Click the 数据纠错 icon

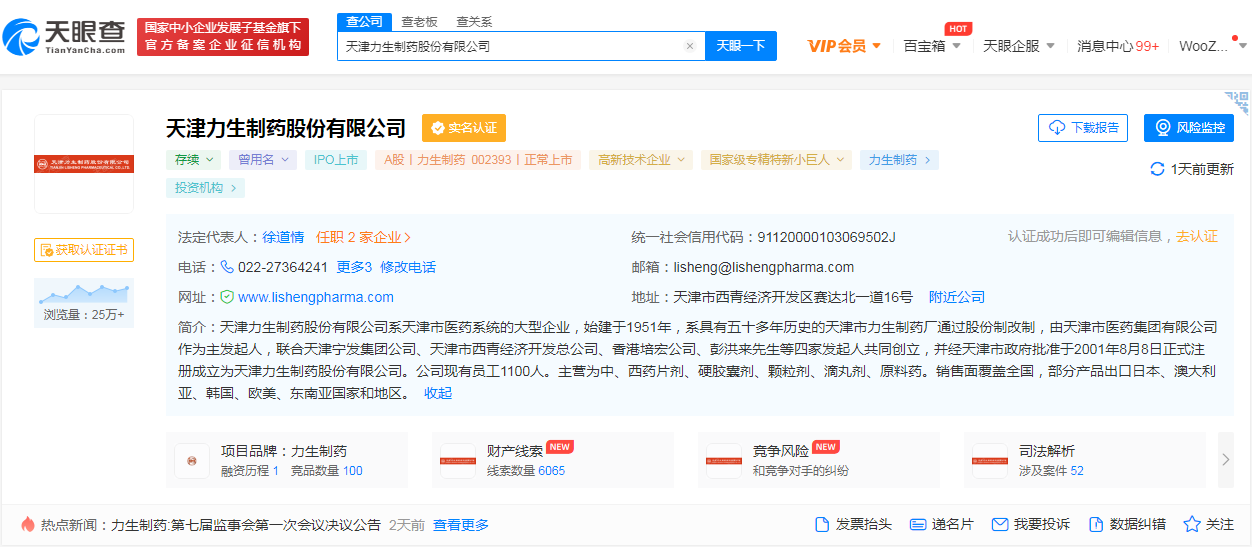(1096, 524)
